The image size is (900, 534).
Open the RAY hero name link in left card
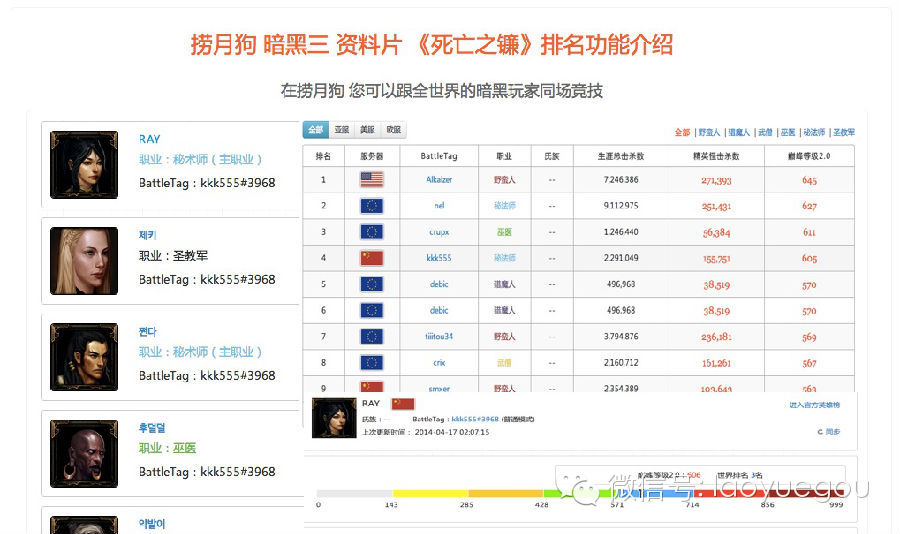[x=149, y=139]
